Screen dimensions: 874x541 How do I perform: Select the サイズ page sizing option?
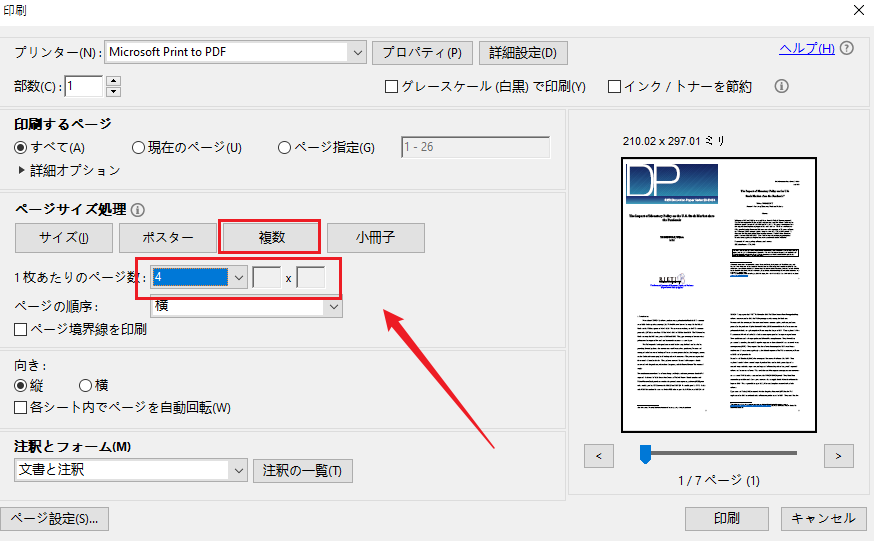click(x=64, y=238)
